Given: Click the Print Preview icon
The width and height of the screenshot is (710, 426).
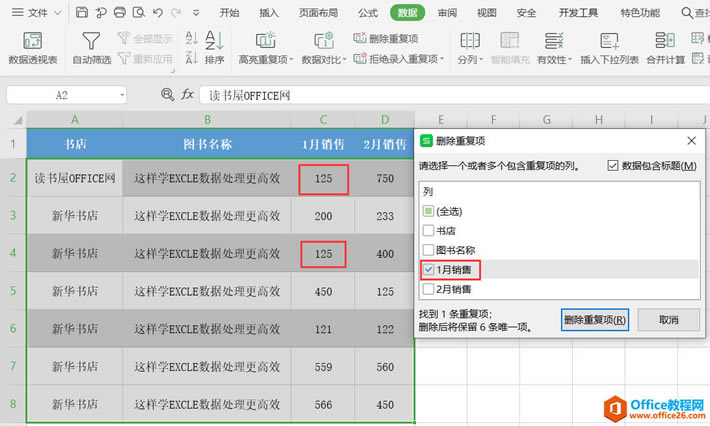Looking at the screenshot, I should (x=139, y=13).
